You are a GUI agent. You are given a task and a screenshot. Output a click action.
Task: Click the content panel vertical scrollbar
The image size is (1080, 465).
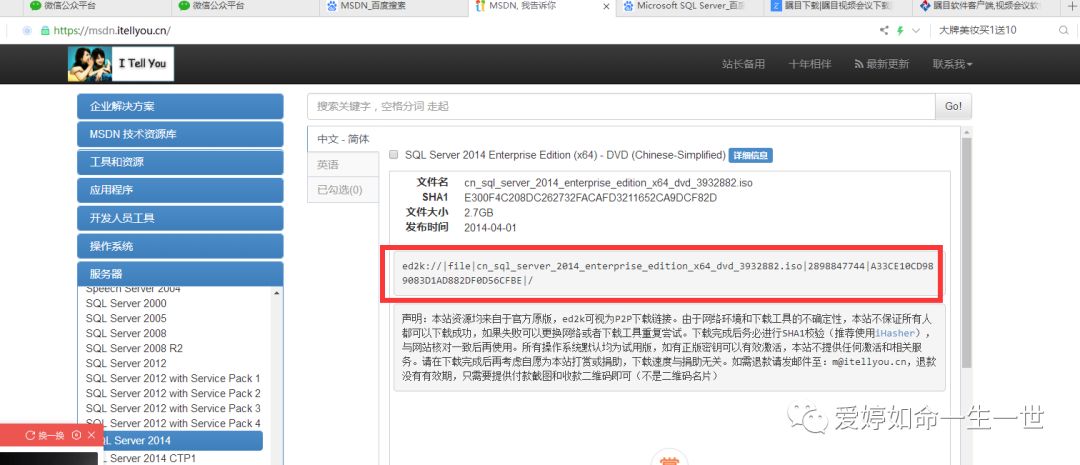click(966, 252)
